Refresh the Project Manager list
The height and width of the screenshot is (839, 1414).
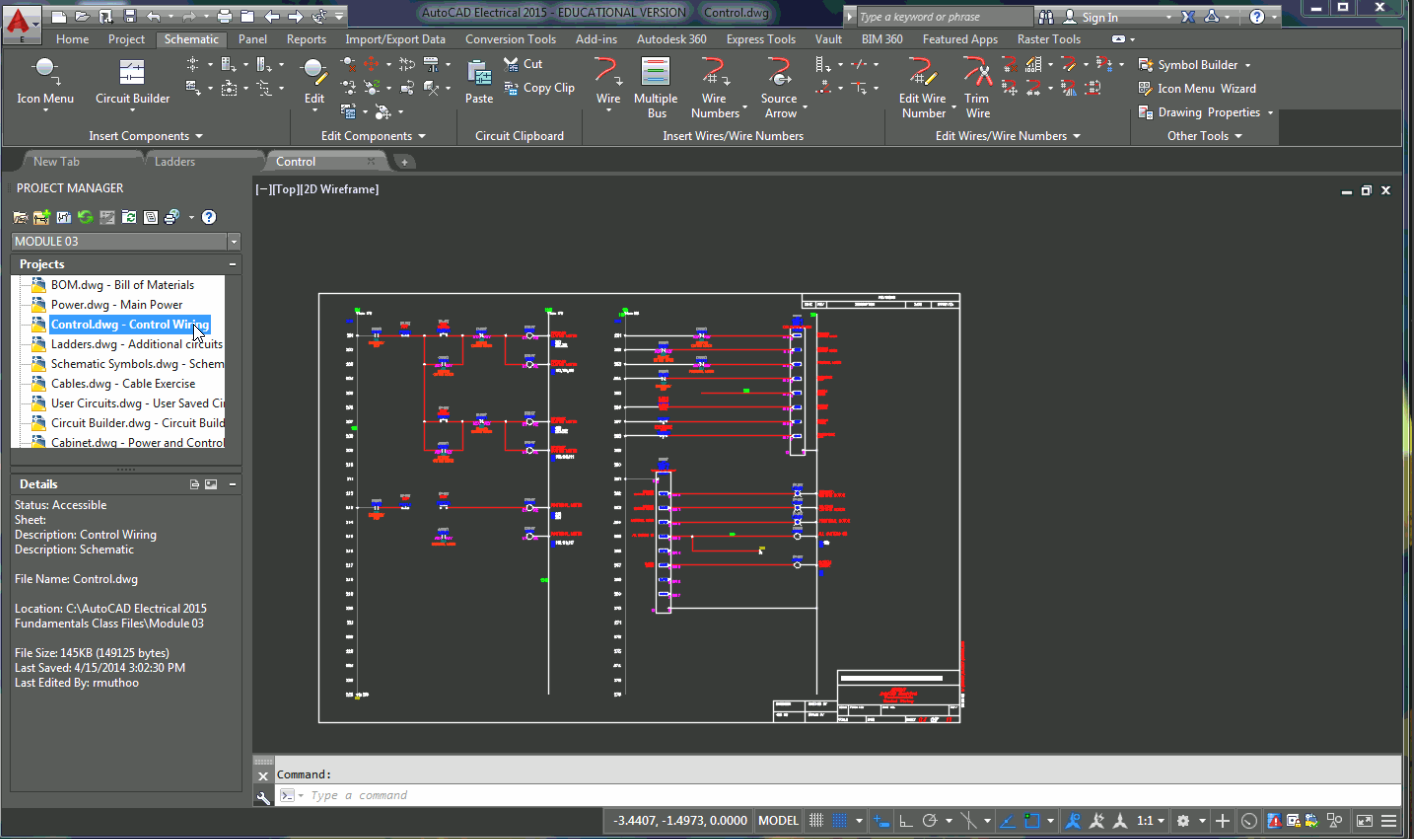tap(86, 216)
